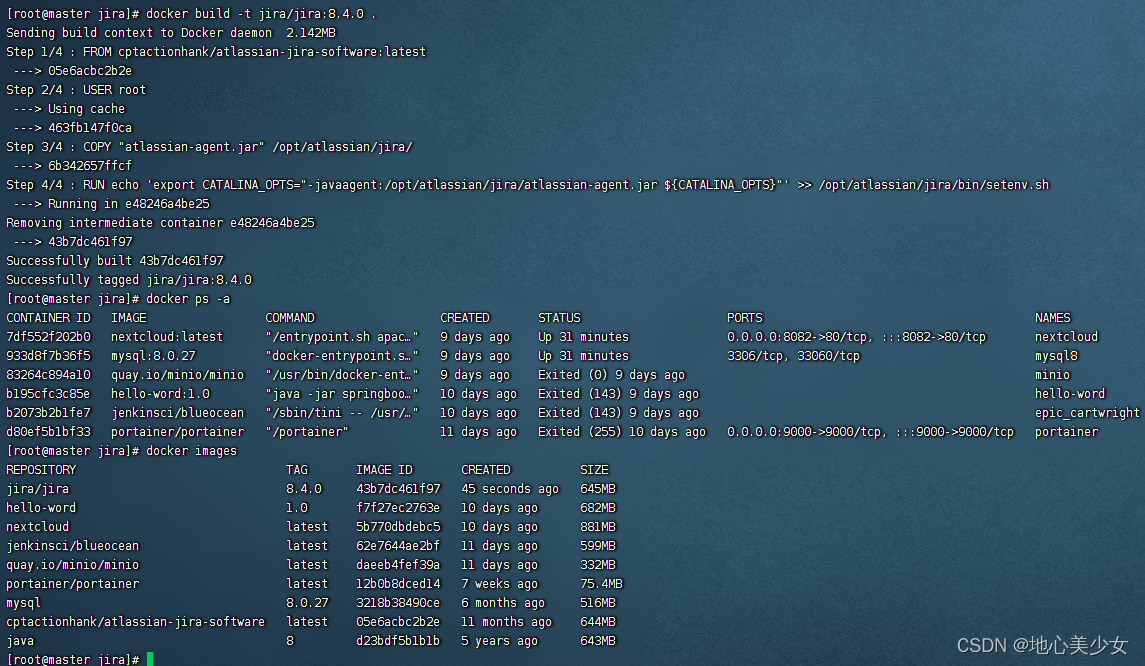Screen dimensions: 1145x666
Task: Select container ID 7df552f202b0
Action: [48, 337]
